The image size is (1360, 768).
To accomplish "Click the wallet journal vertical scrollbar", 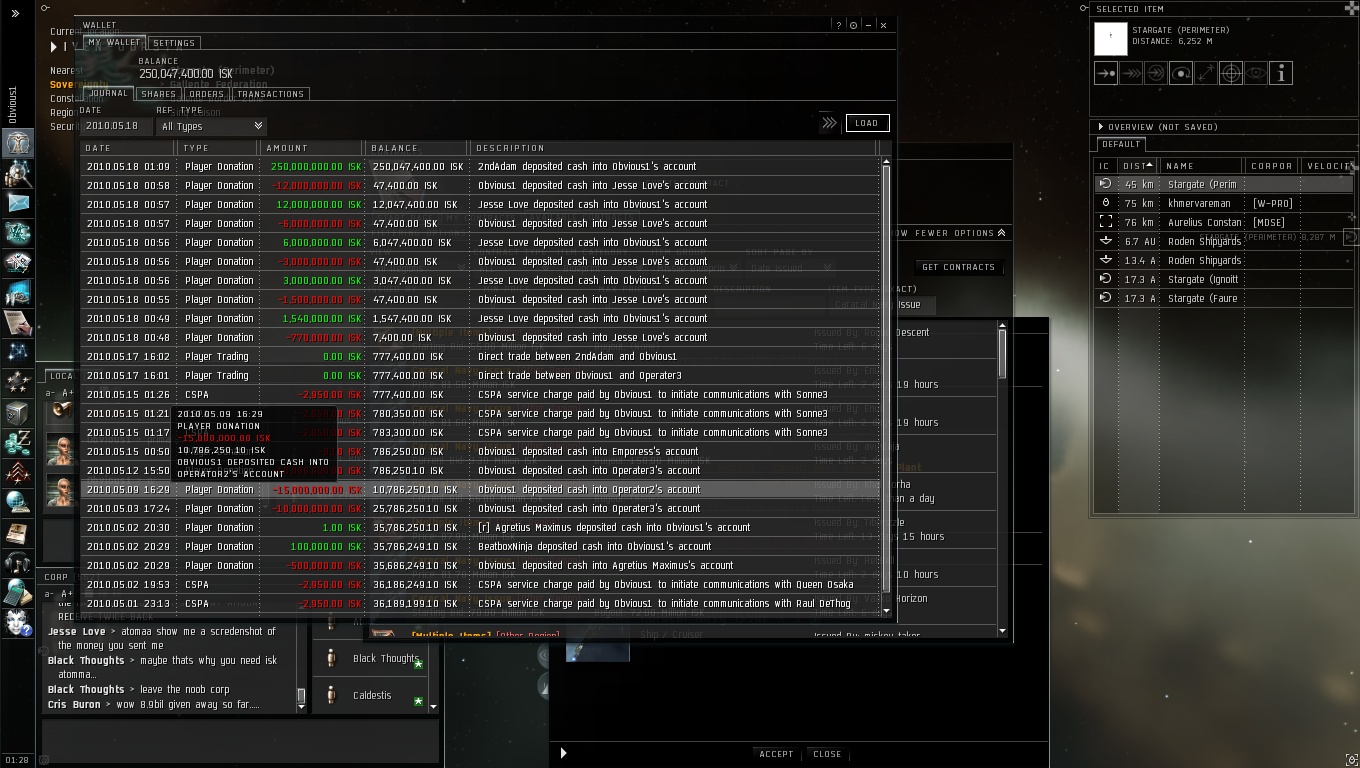I will coord(886,380).
